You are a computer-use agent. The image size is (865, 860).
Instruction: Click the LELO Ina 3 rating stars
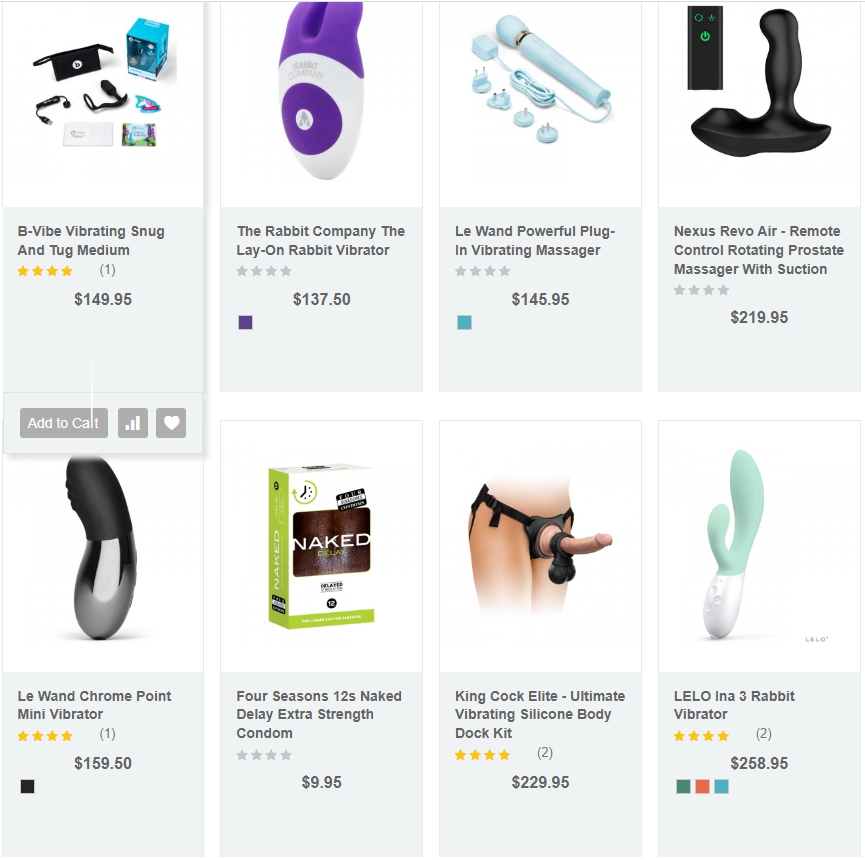tap(701, 736)
